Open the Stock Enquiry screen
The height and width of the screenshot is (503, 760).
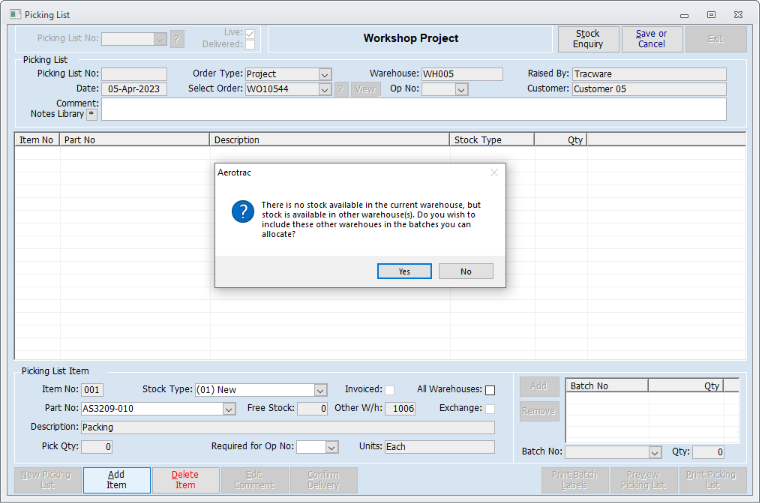coord(588,39)
